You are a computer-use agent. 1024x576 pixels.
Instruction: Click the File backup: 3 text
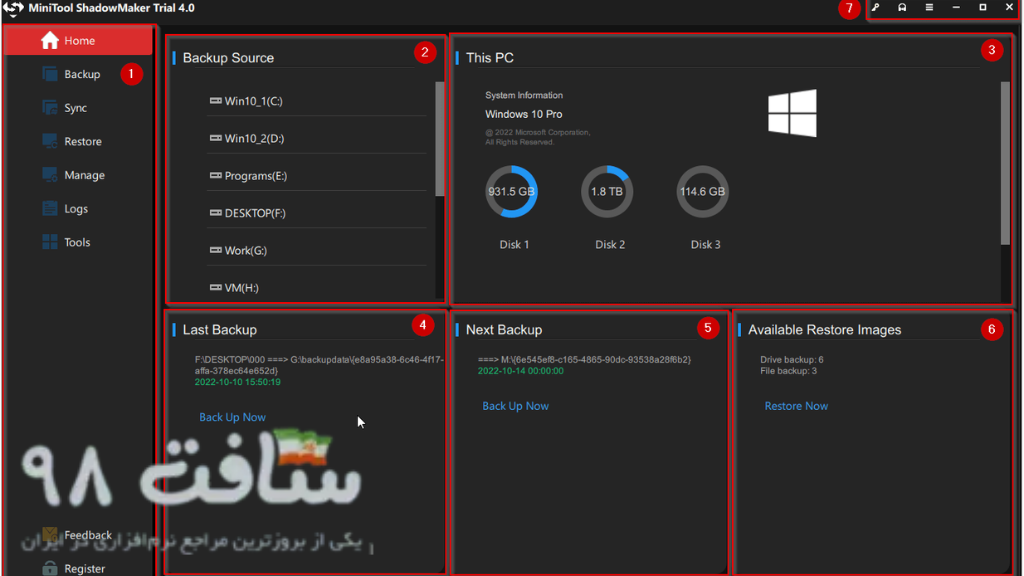click(788, 371)
